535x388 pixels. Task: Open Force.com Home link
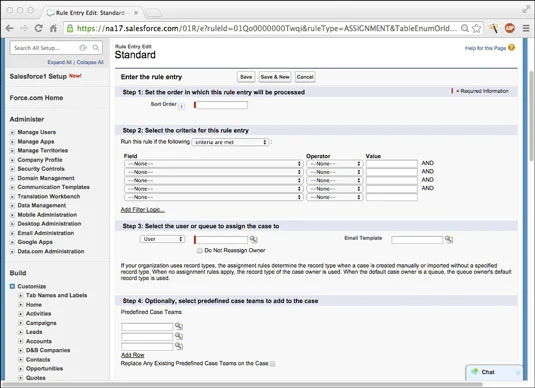tap(36, 98)
